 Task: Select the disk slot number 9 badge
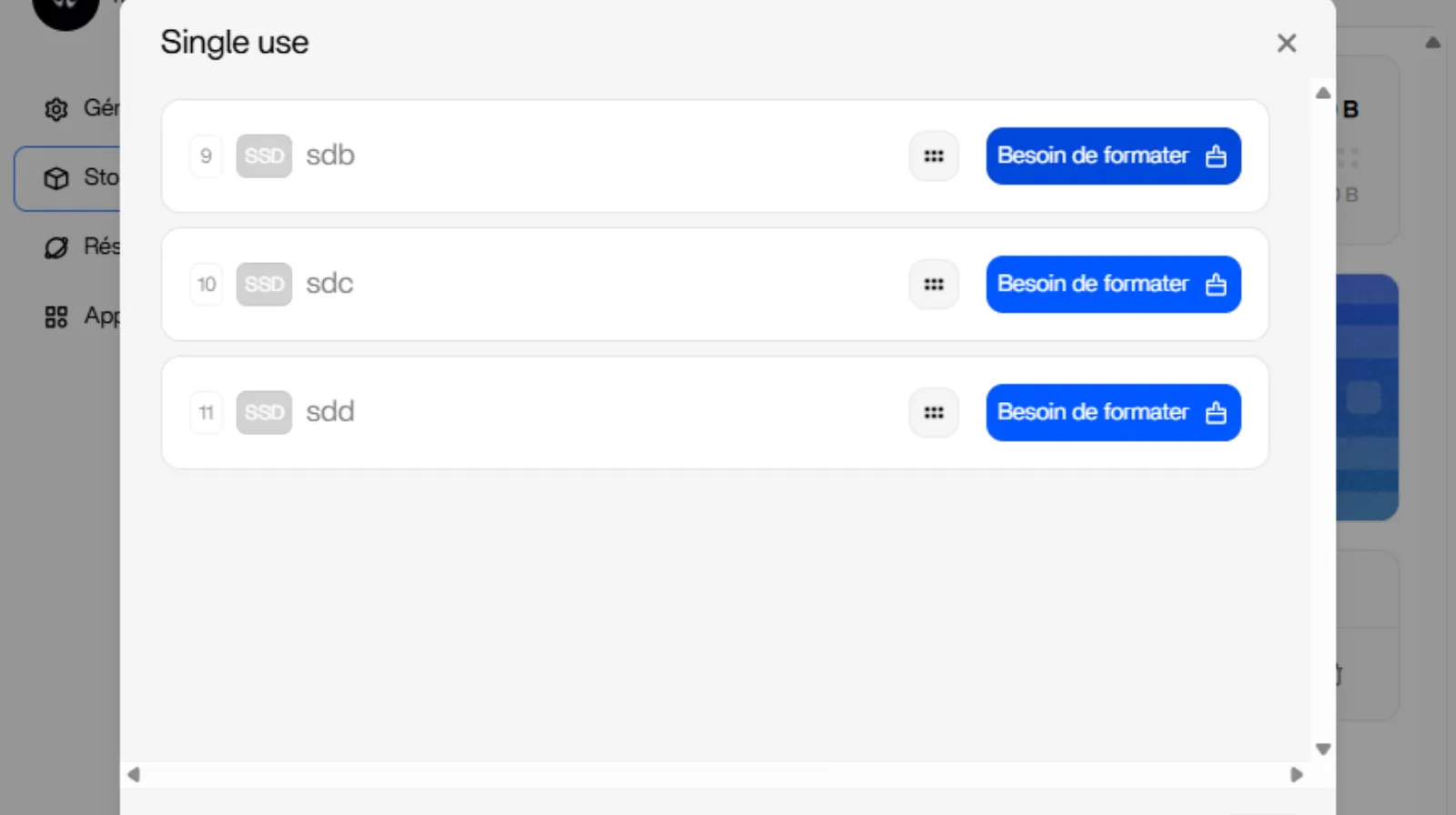coord(206,156)
